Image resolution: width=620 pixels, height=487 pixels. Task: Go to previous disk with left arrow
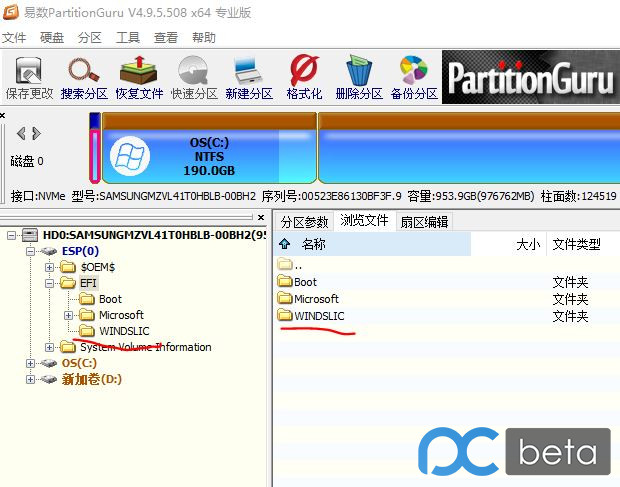point(21,133)
